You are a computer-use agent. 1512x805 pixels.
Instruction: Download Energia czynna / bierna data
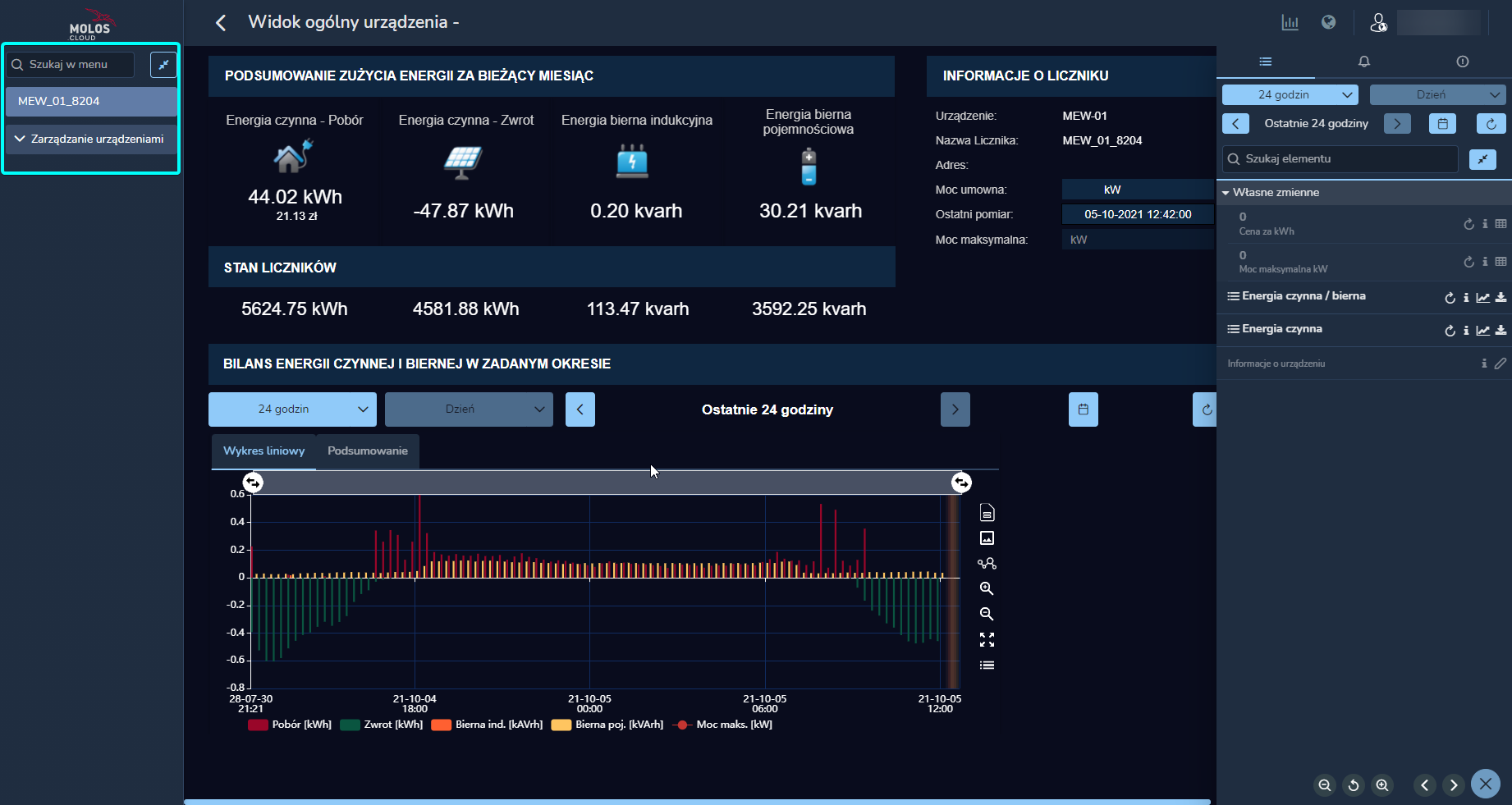pyautogui.click(x=1501, y=298)
